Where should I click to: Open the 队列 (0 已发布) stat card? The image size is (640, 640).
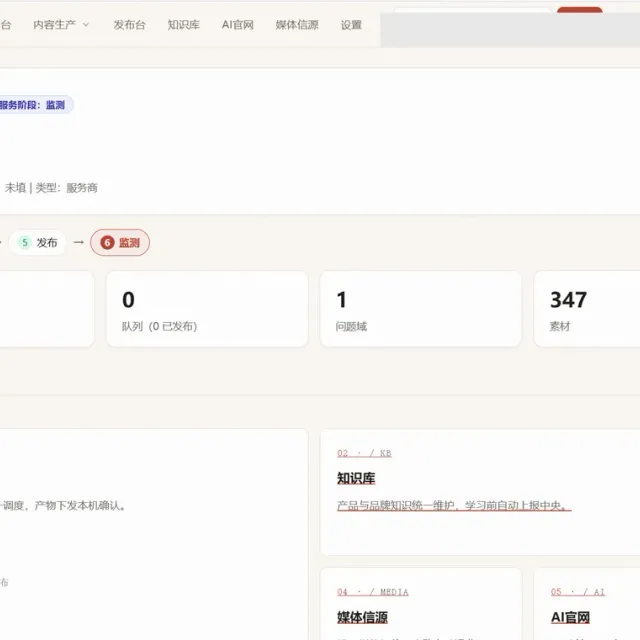tap(207, 309)
